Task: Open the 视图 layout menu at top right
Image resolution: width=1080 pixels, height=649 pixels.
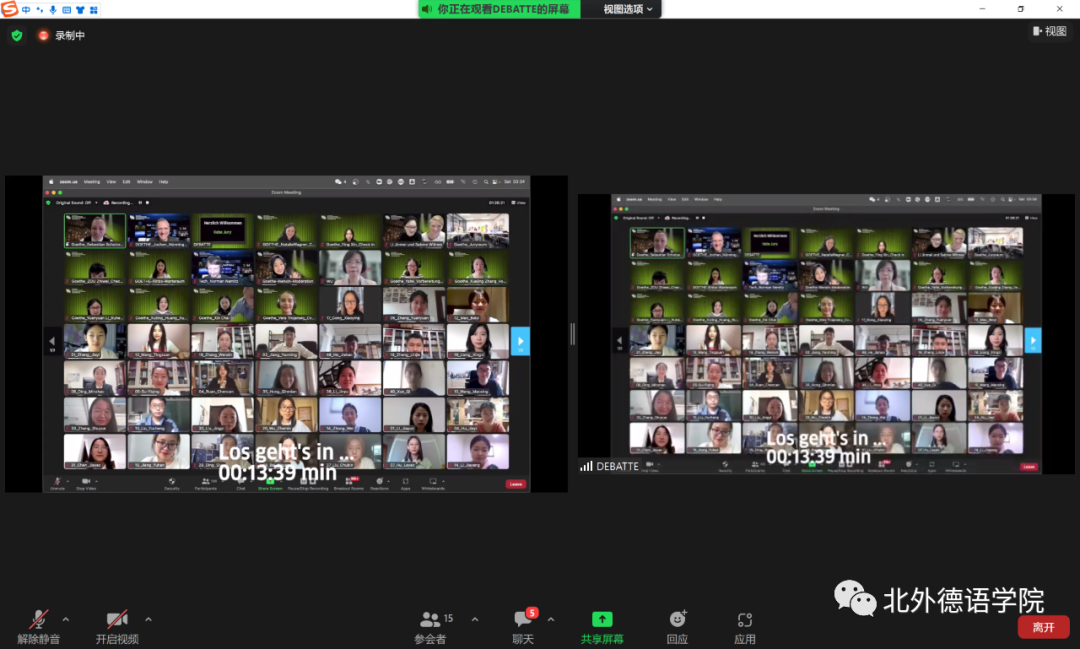Action: tap(1049, 31)
